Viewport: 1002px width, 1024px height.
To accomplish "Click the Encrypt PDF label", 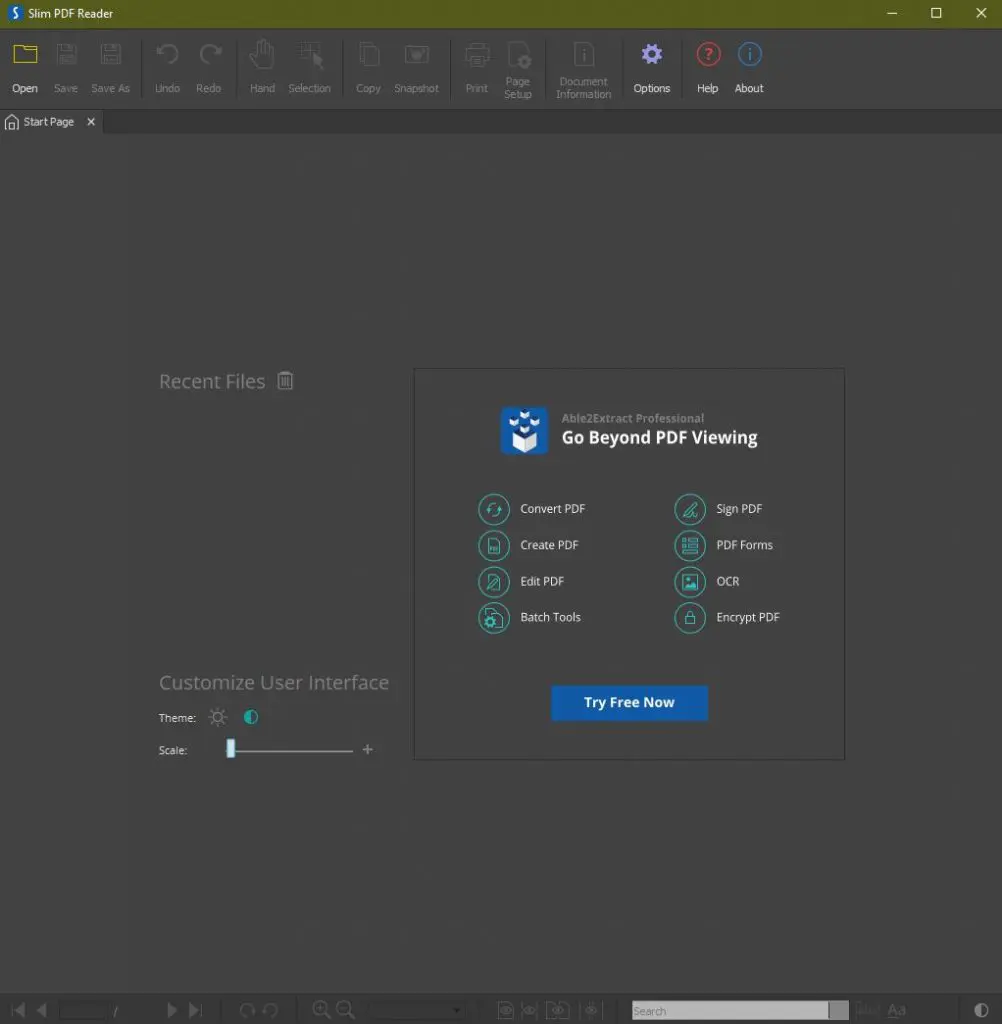I will [x=748, y=617].
